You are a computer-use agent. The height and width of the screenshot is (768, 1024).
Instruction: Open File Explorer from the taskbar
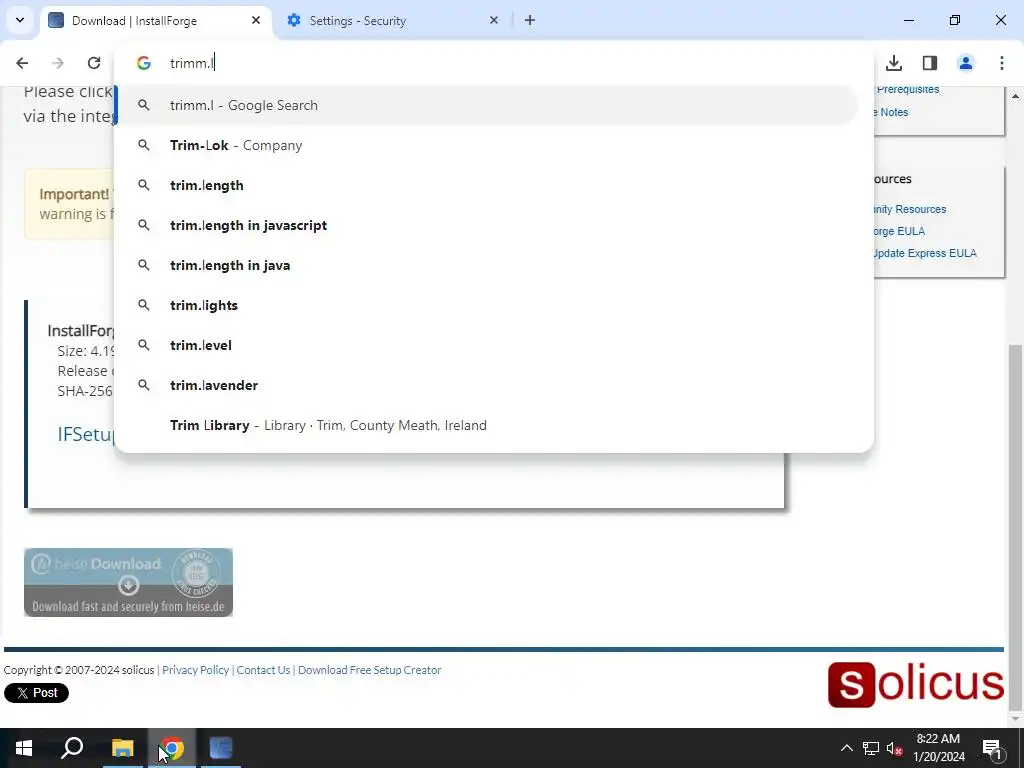pyautogui.click(x=122, y=748)
